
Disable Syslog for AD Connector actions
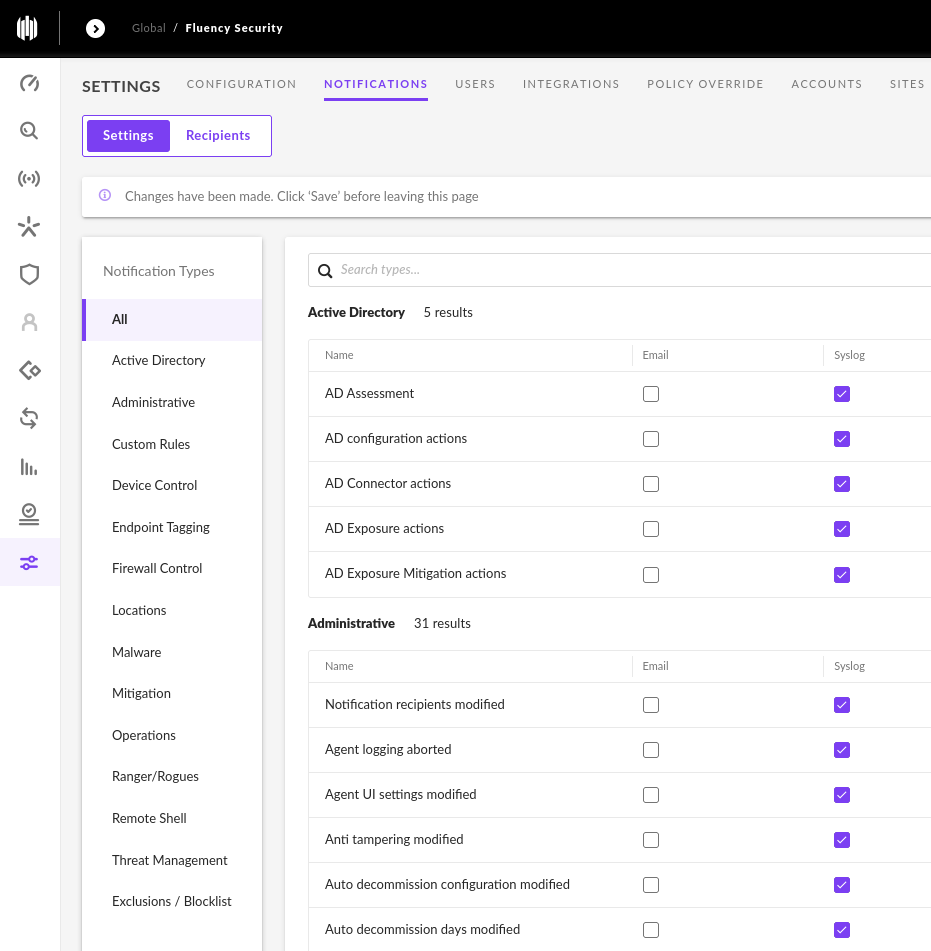click(842, 483)
